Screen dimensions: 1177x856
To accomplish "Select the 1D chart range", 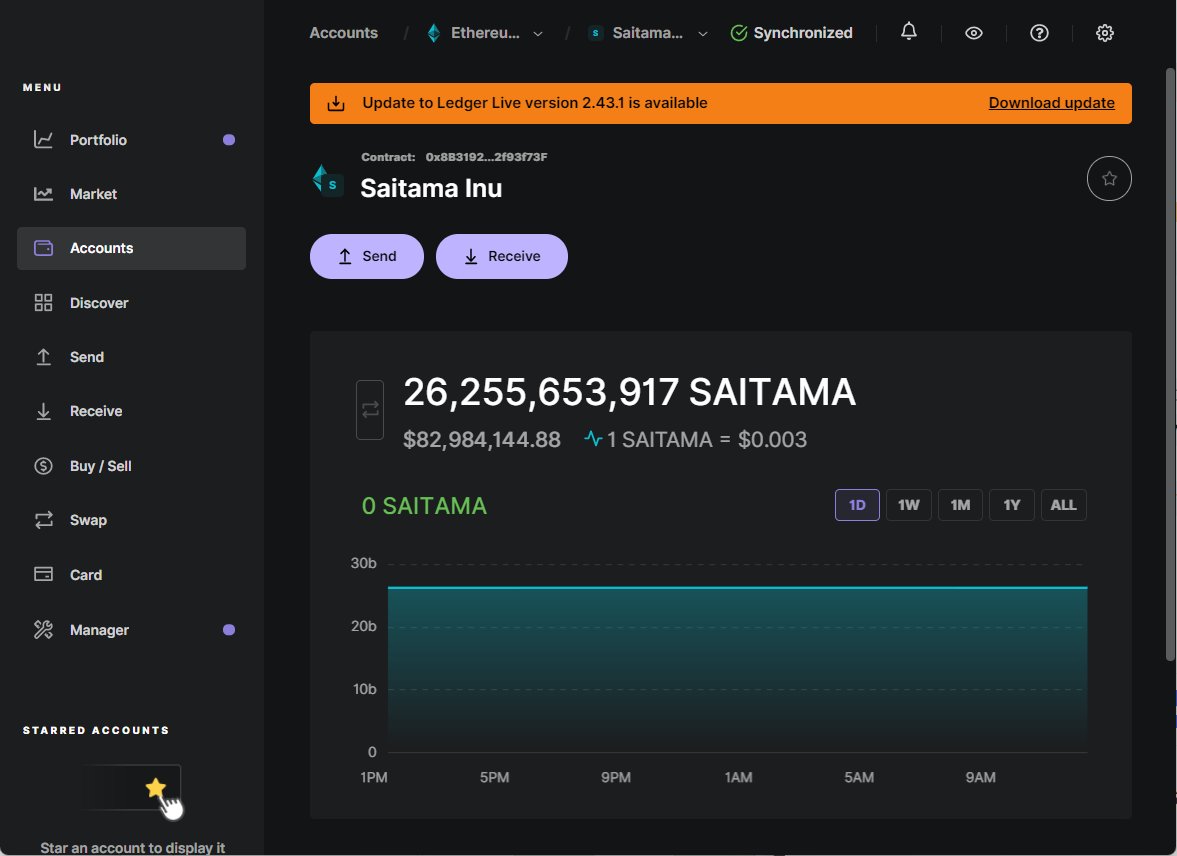I will click(x=857, y=505).
